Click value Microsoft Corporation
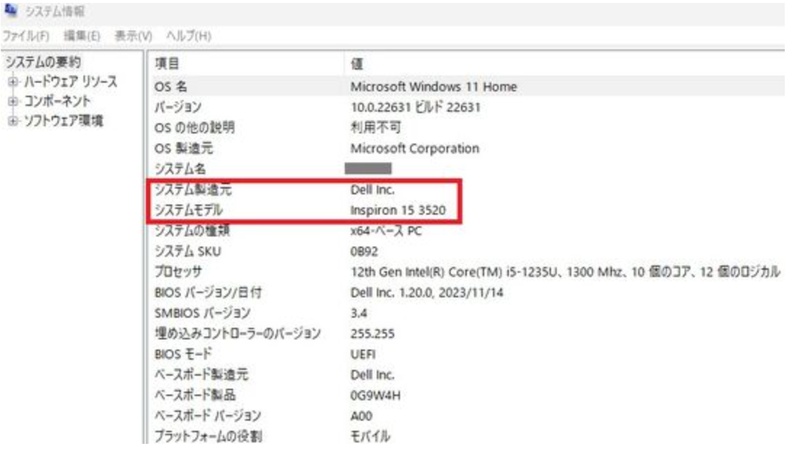This screenshot has width=800, height=454. 415,148
